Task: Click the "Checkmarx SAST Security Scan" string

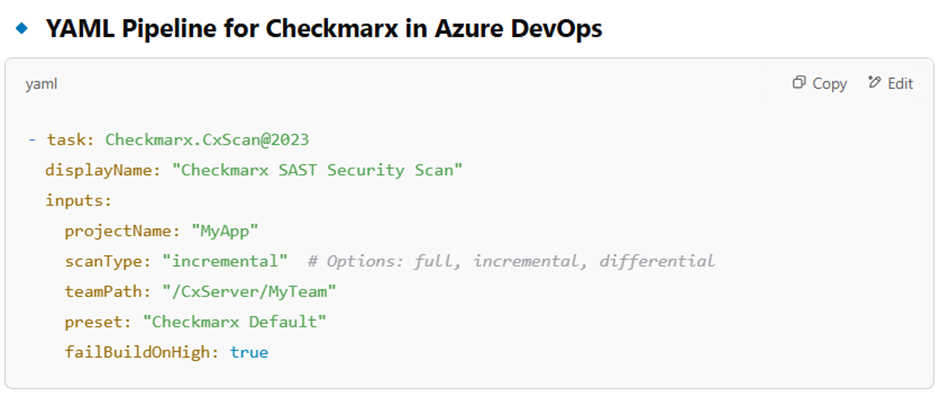Action: point(317,170)
